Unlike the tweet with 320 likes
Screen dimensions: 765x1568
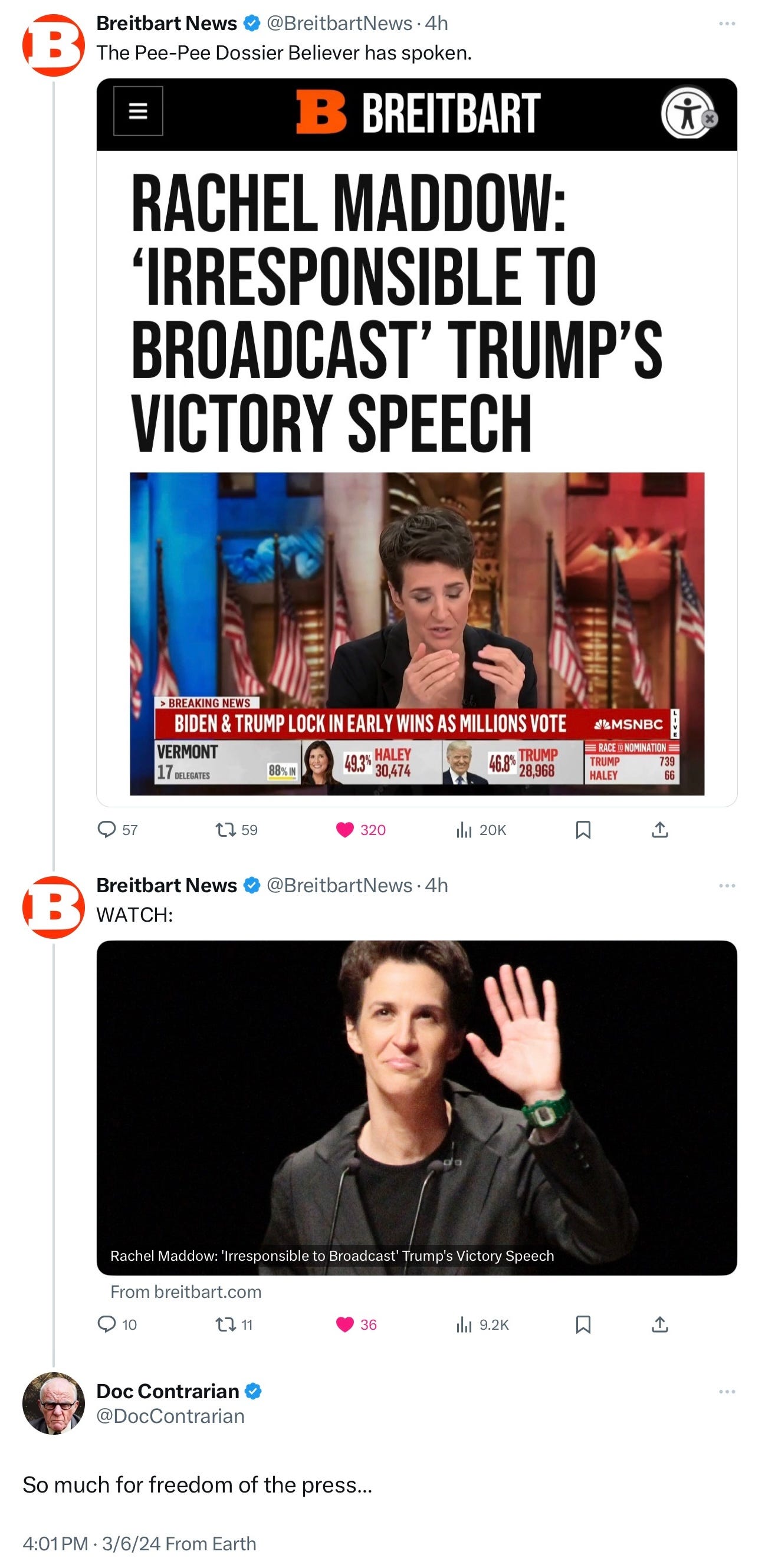click(x=361, y=830)
